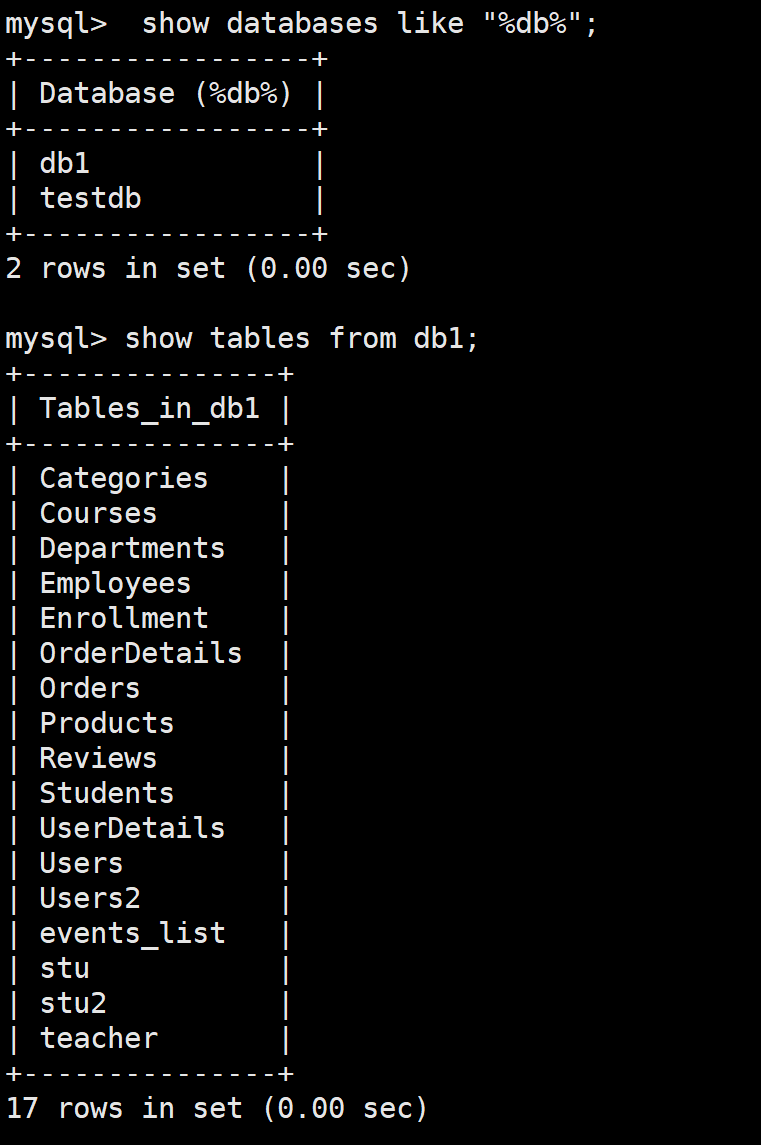Select the Orders table name
Image resolution: width=761 pixels, height=1145 pixels.
[90, 688]
